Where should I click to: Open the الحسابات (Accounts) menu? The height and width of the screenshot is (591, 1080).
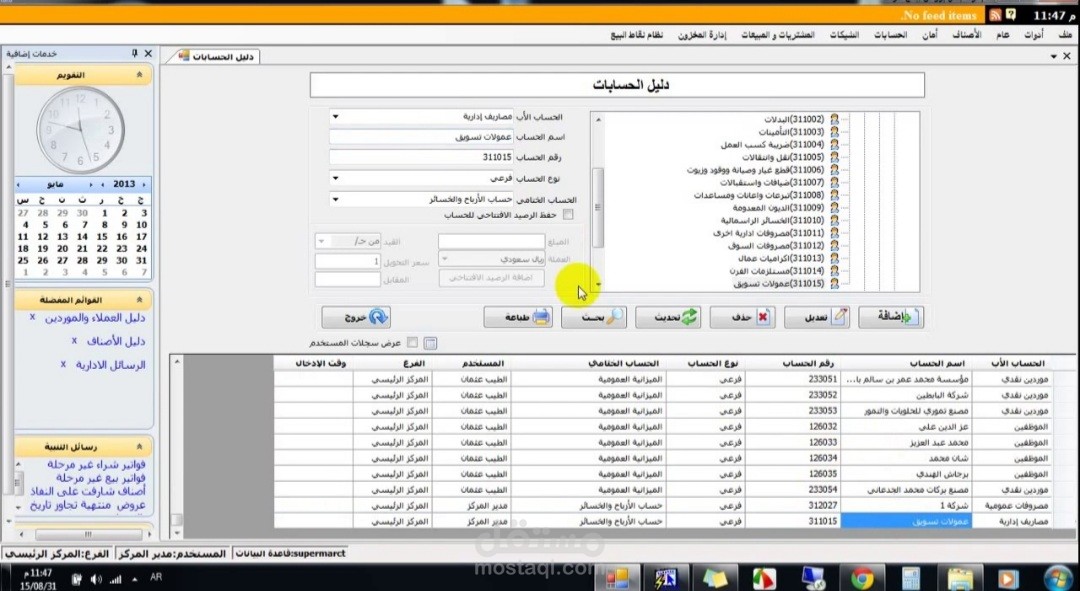click(891, 34)
